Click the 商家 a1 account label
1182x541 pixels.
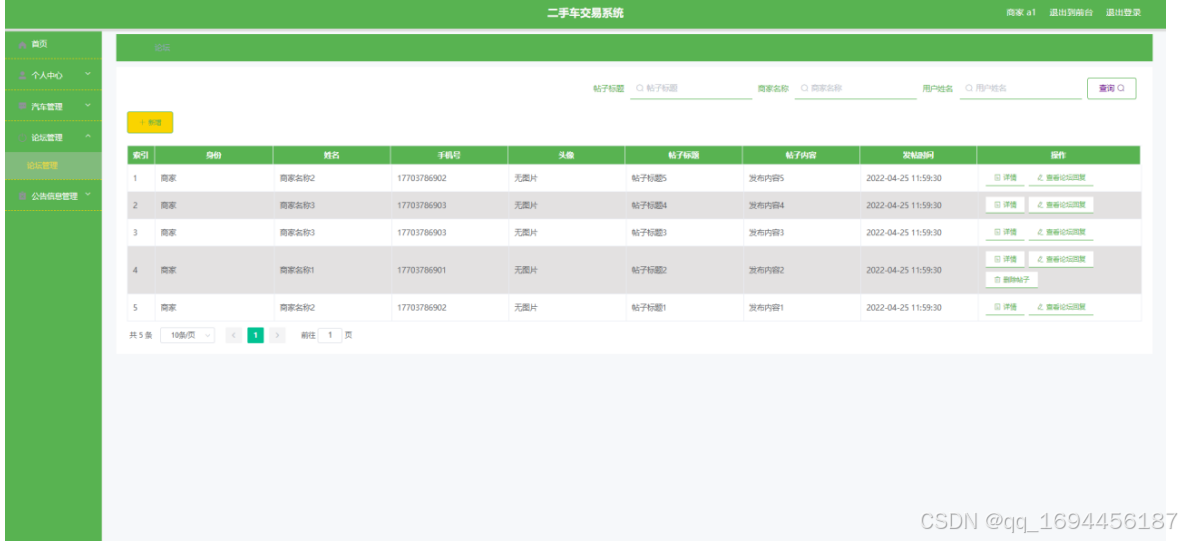click(1021, 13)
